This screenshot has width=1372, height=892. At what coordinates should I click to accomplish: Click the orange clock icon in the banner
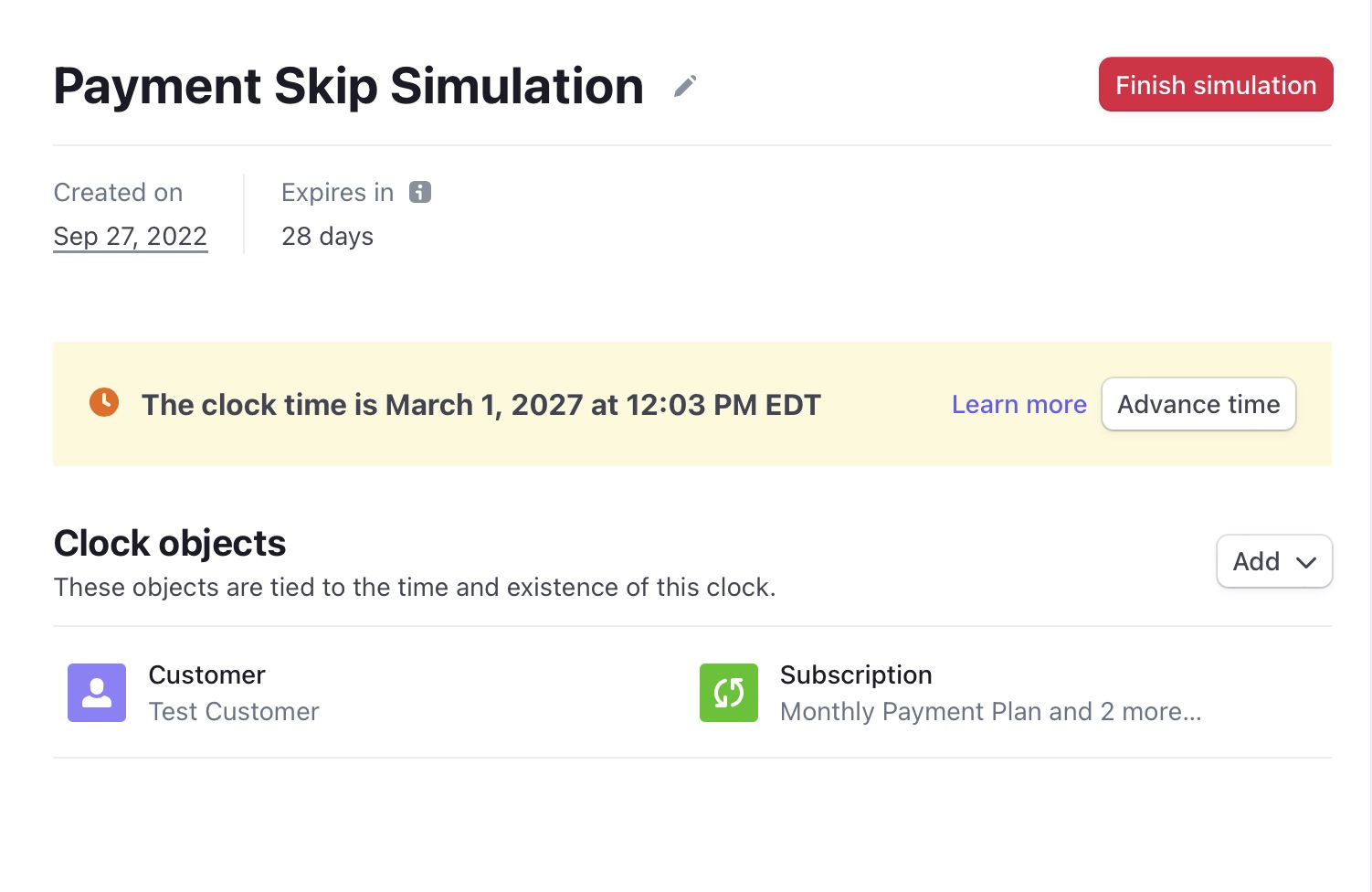[103, 403]
